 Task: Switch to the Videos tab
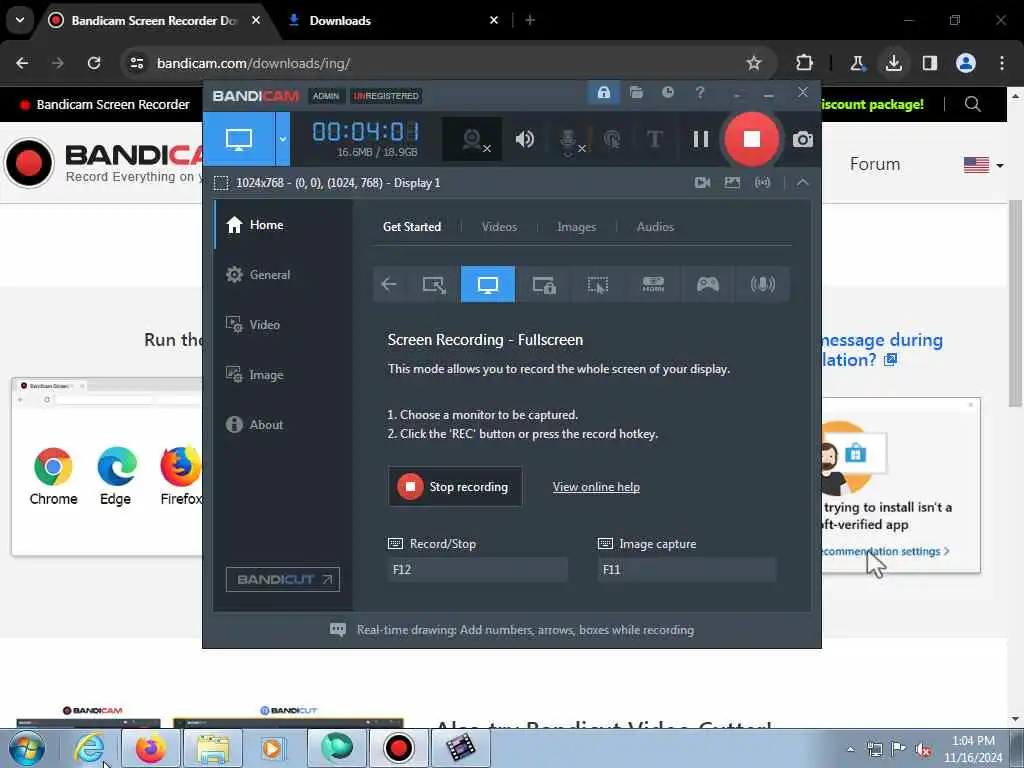[499, 227]
